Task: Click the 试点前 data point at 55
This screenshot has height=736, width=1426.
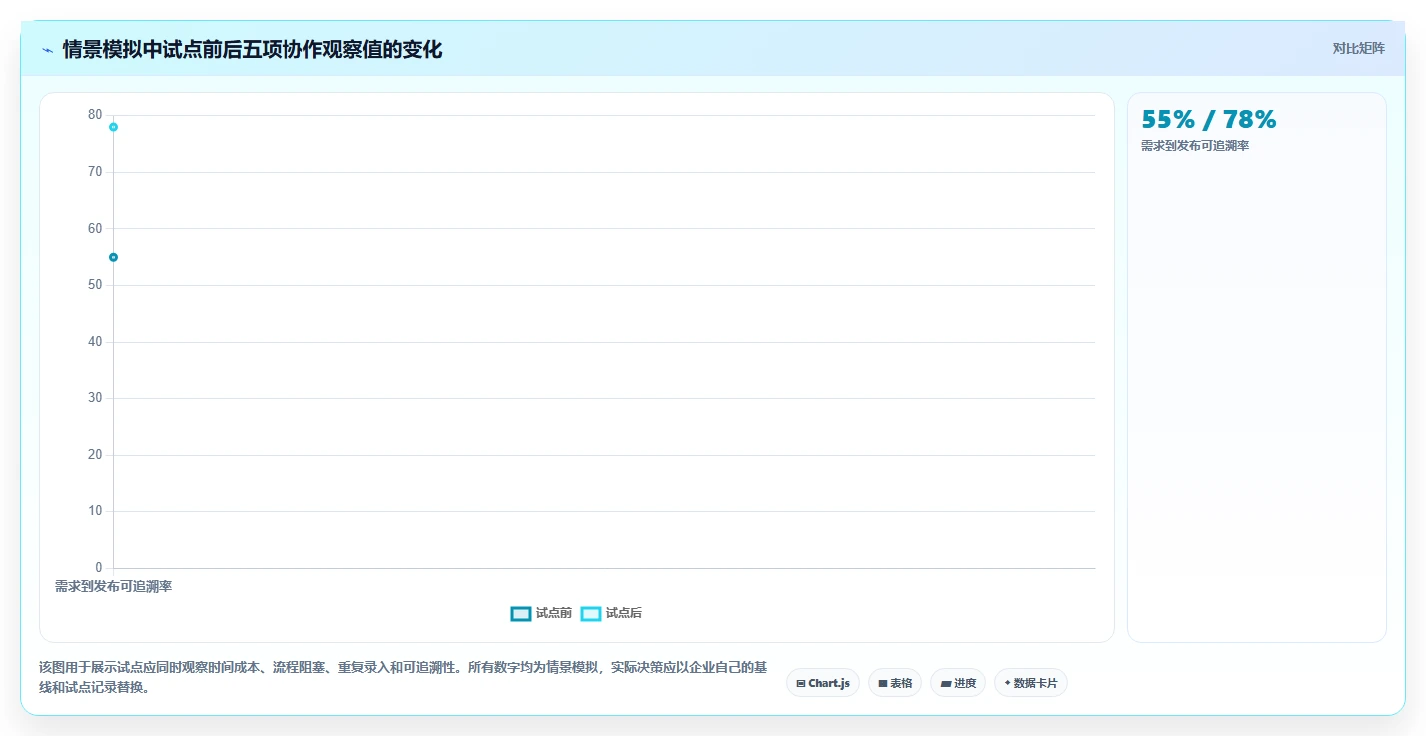Action: (113, 257)
